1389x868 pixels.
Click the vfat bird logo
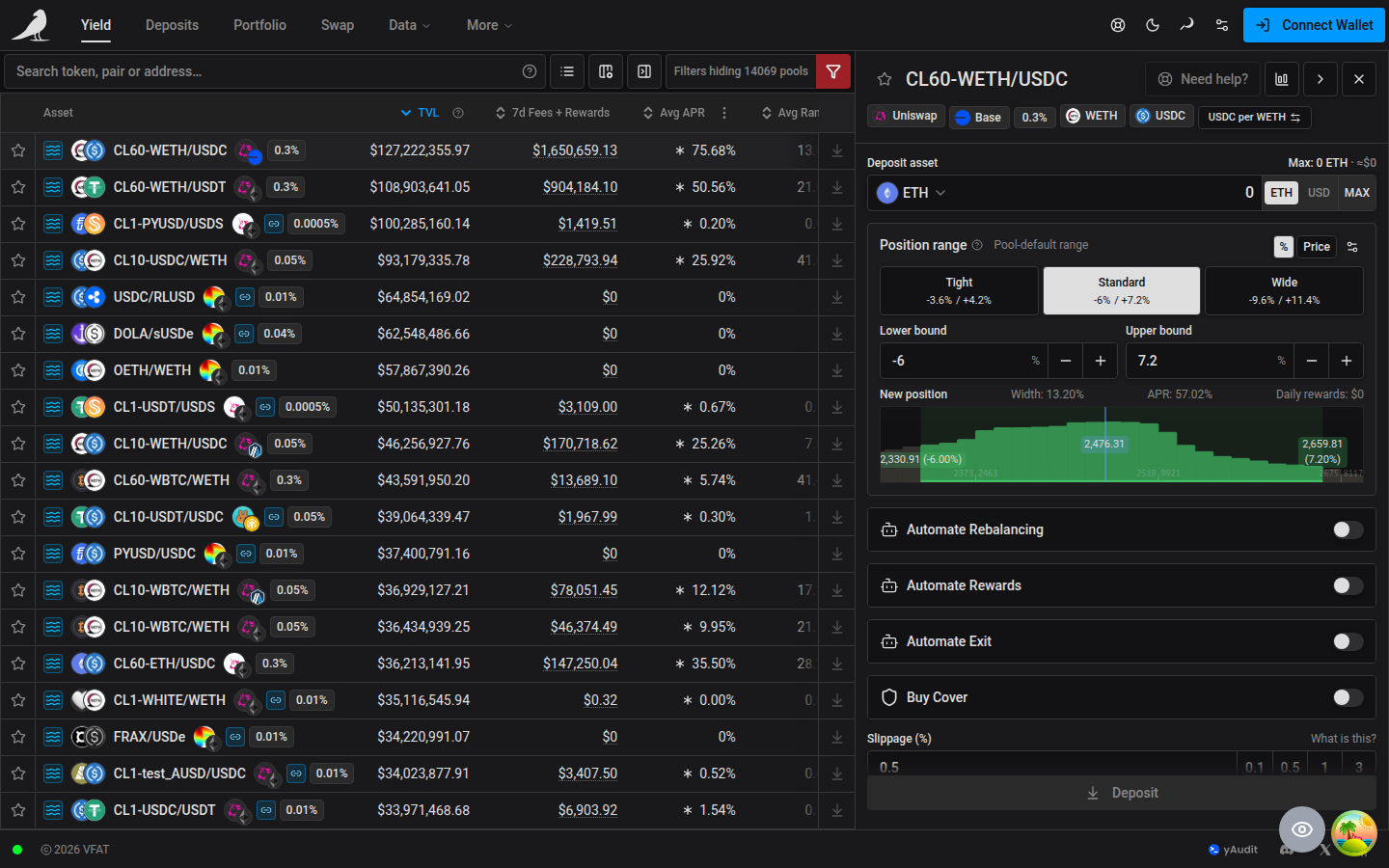(x=31, y=25)
